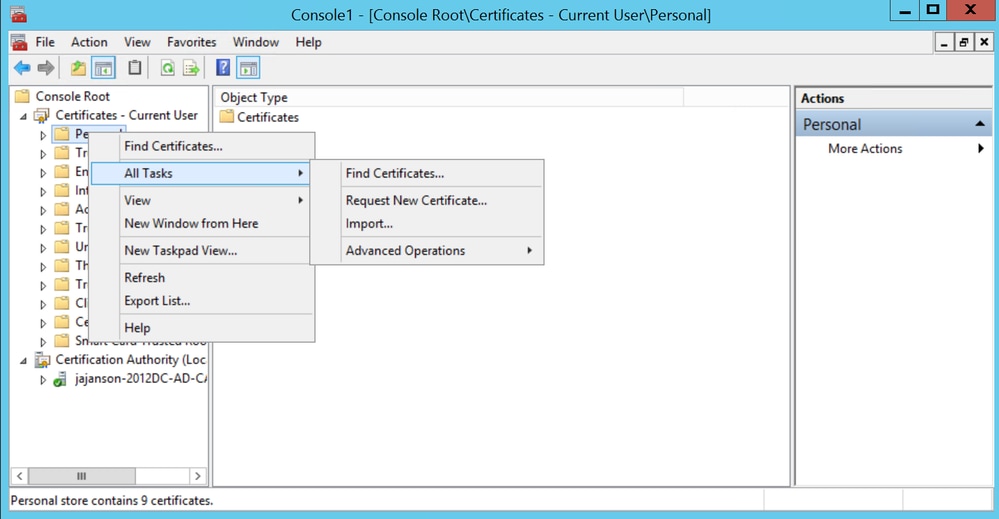999x519 pixels.
Task: Open Help via blue question mark icon
Action: click(222, 68)
